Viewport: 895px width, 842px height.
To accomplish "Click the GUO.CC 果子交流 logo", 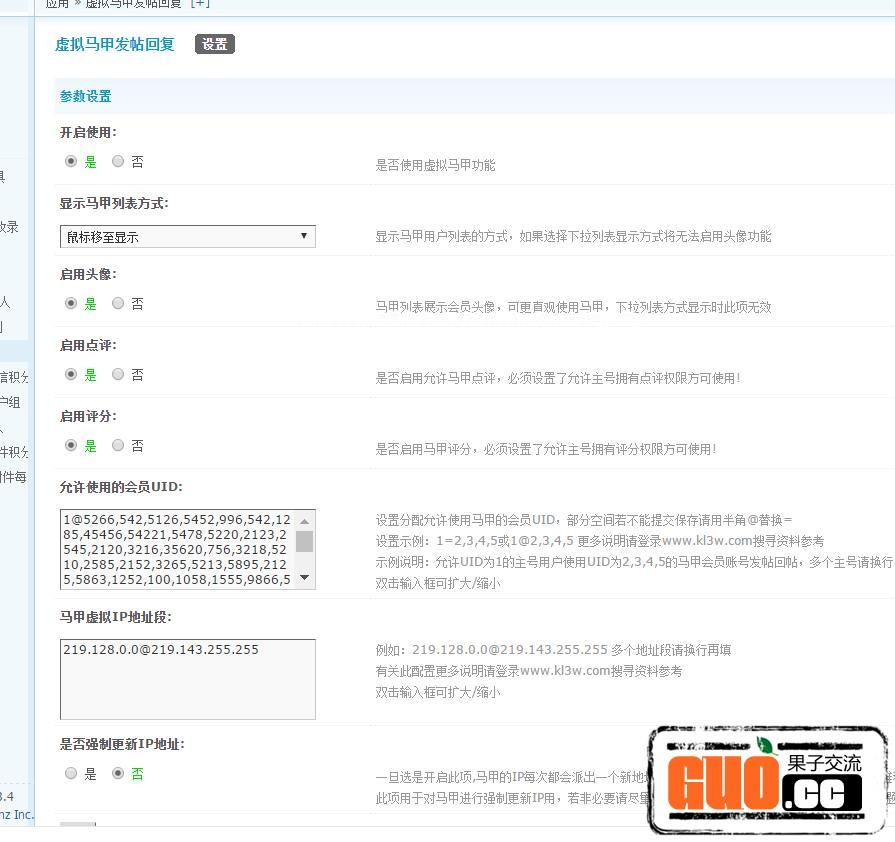I will [767, 780].
